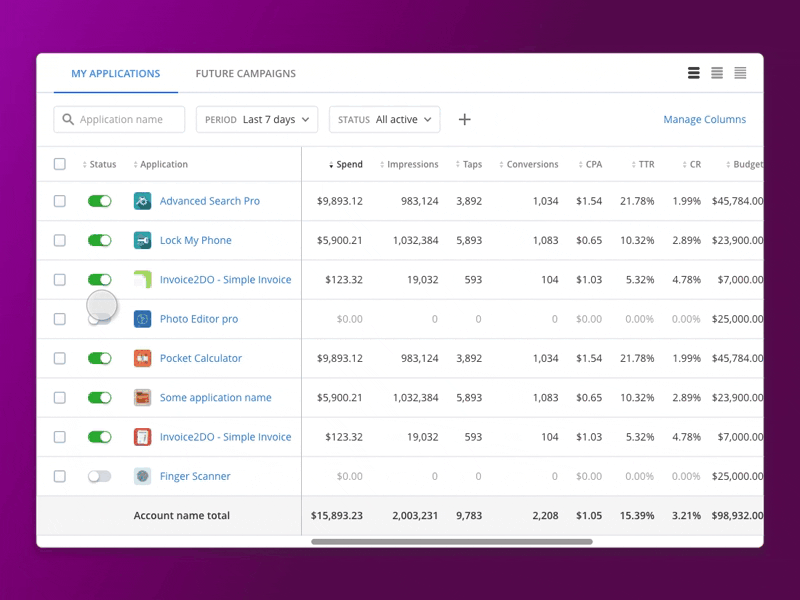800x600 pixels.
Task: Click the plus icon to add filter
Action: 464,119
